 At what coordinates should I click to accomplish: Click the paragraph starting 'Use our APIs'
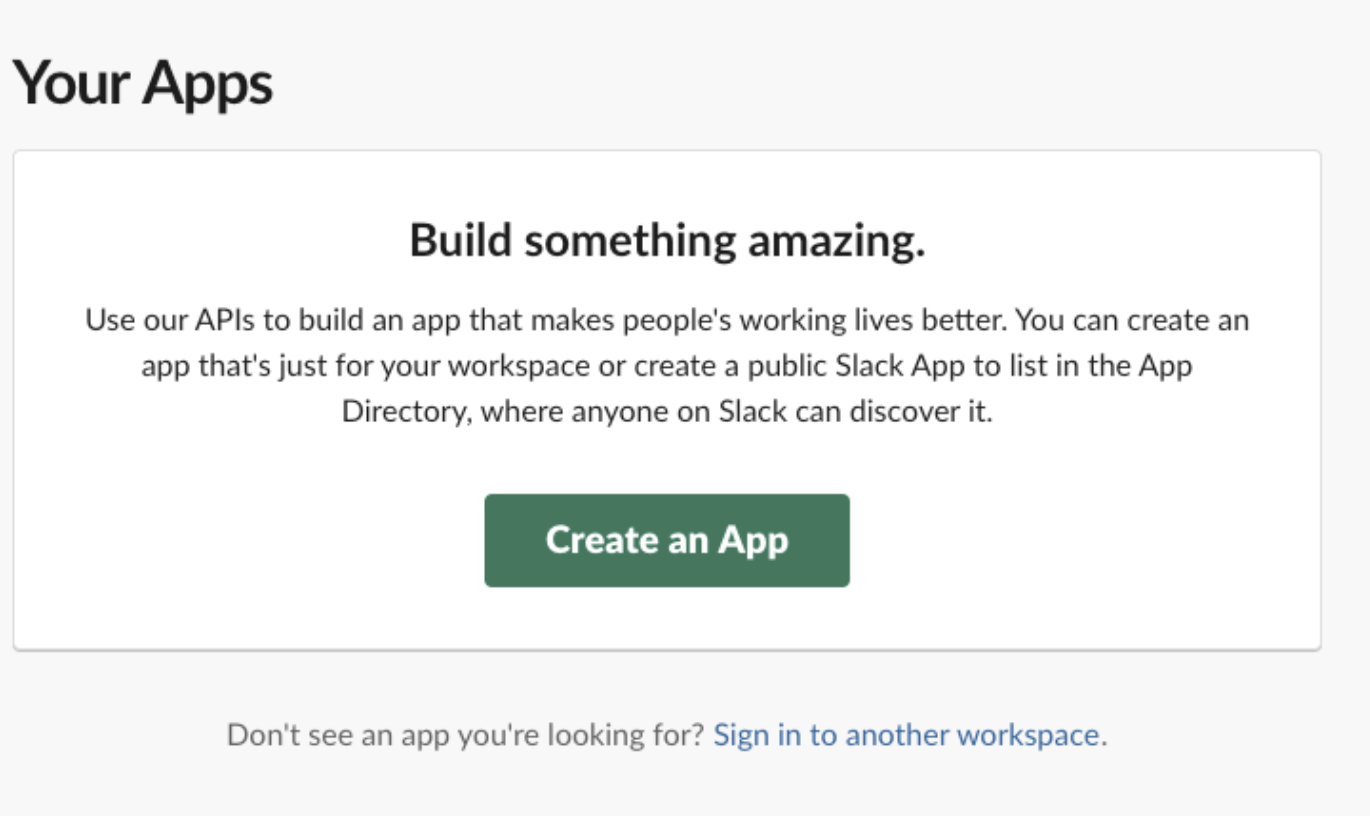click(x=667, y=366)
